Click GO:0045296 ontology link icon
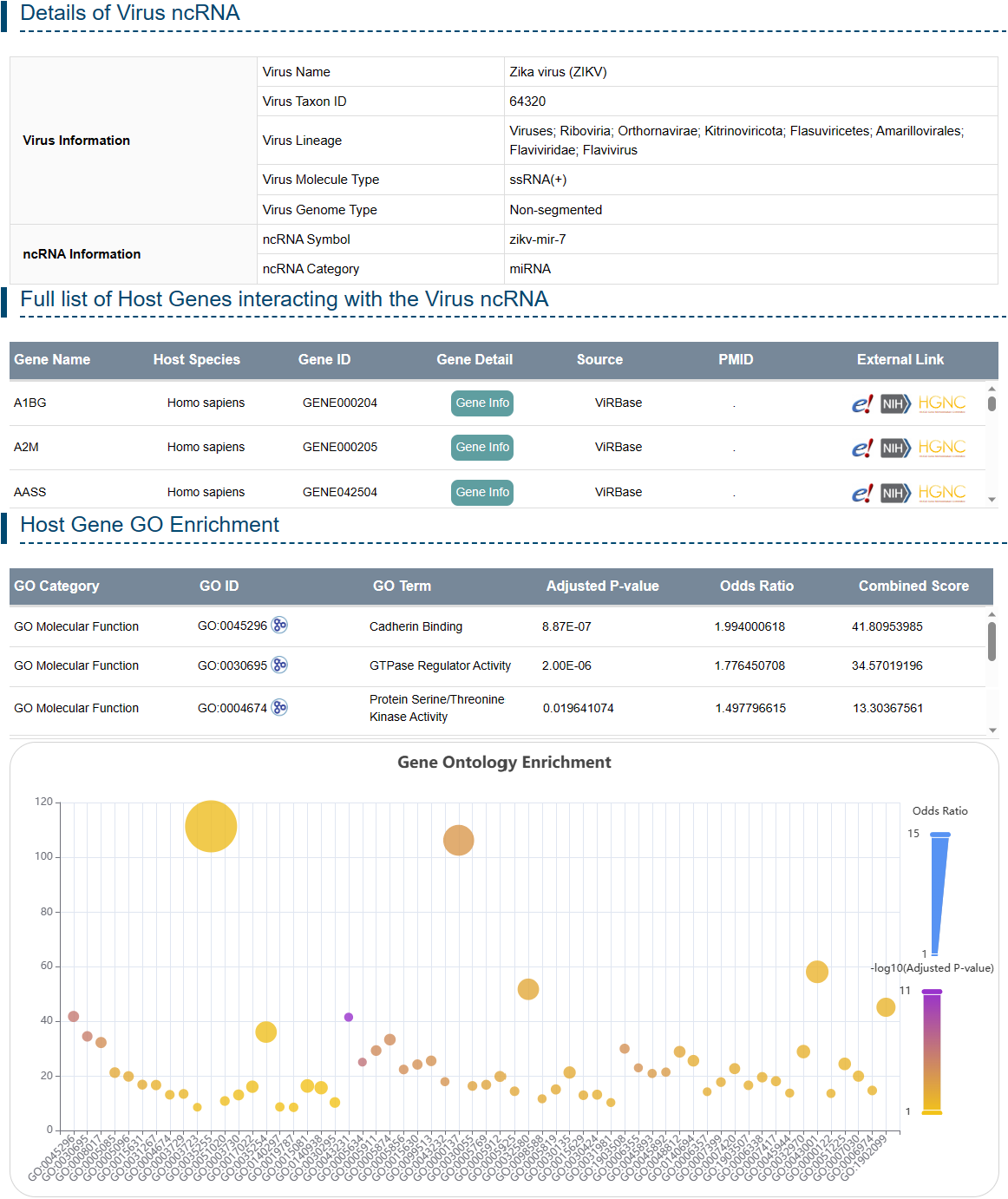Image resolution: width=1008 pixels, height=1199 pixels. pyautogui.click(x=279, y=626)
